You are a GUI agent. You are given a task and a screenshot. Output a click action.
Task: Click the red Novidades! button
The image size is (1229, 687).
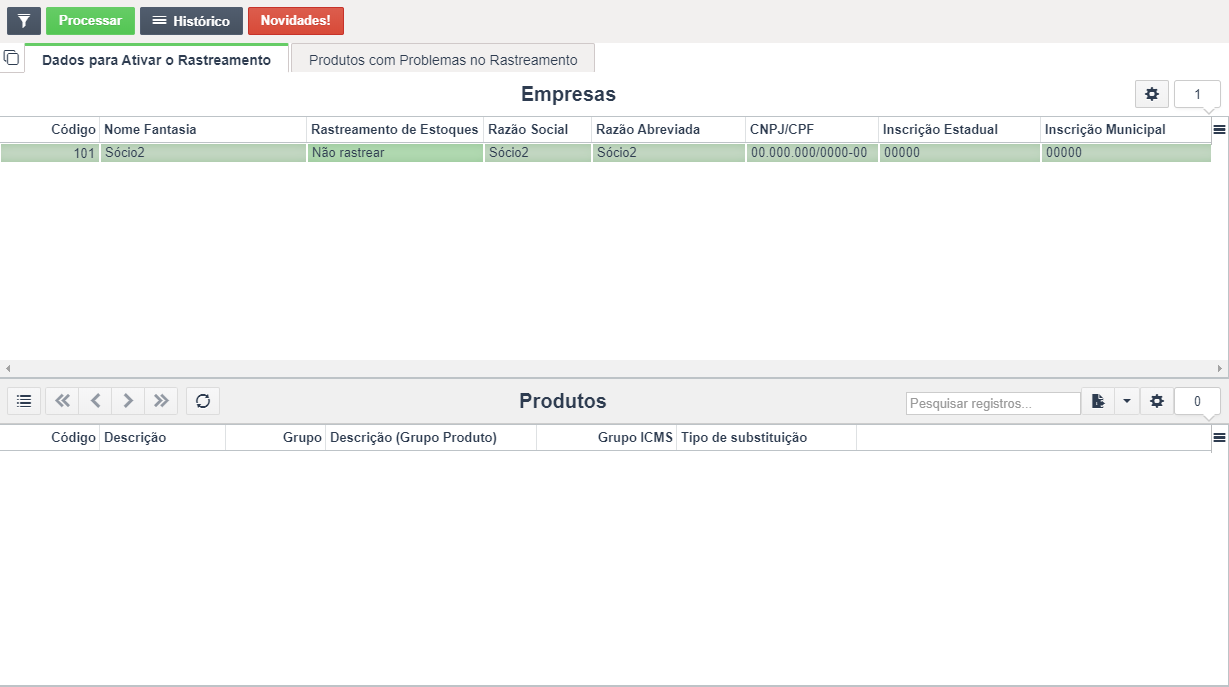coord(295,21)
